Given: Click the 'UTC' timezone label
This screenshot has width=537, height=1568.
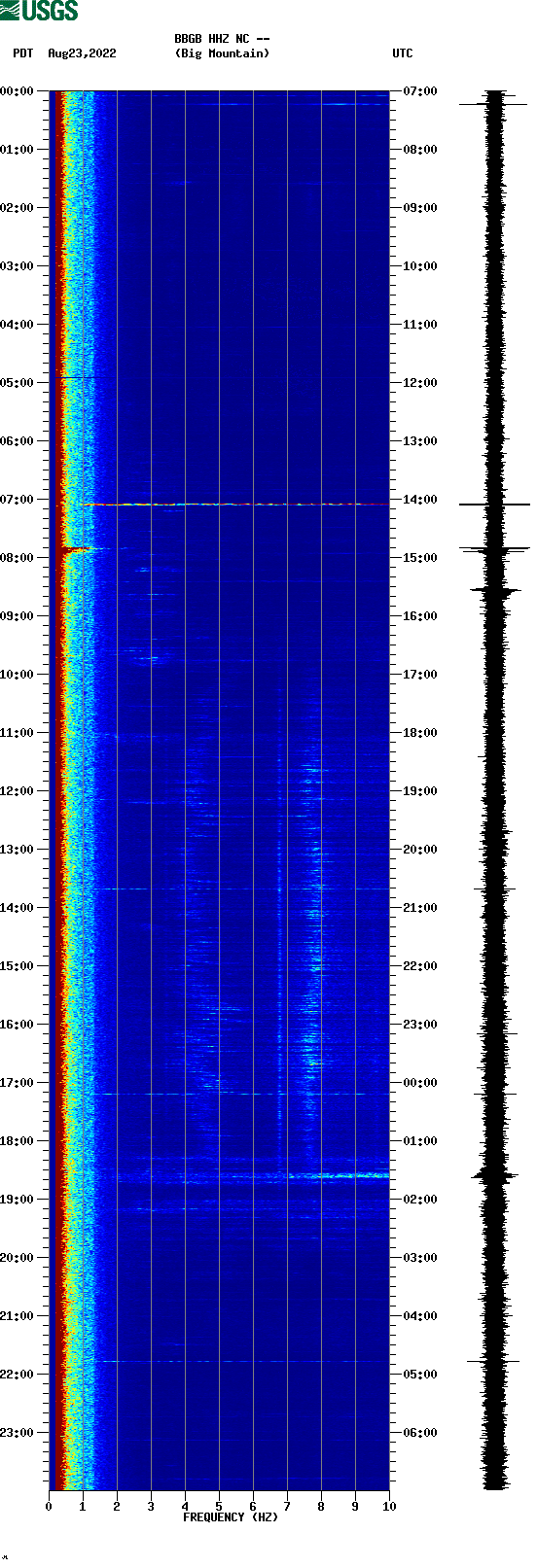Looking at the screenshot, I should pyautogui.click(x=402, y=53).
